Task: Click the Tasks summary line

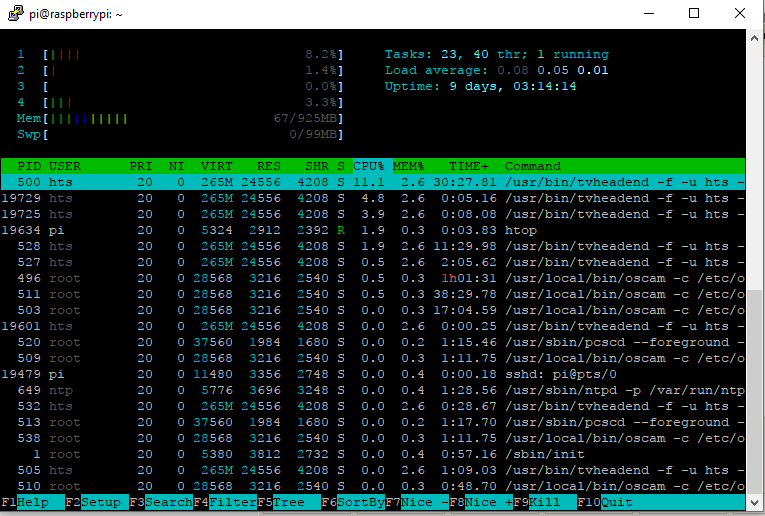Action: point(497,54)
